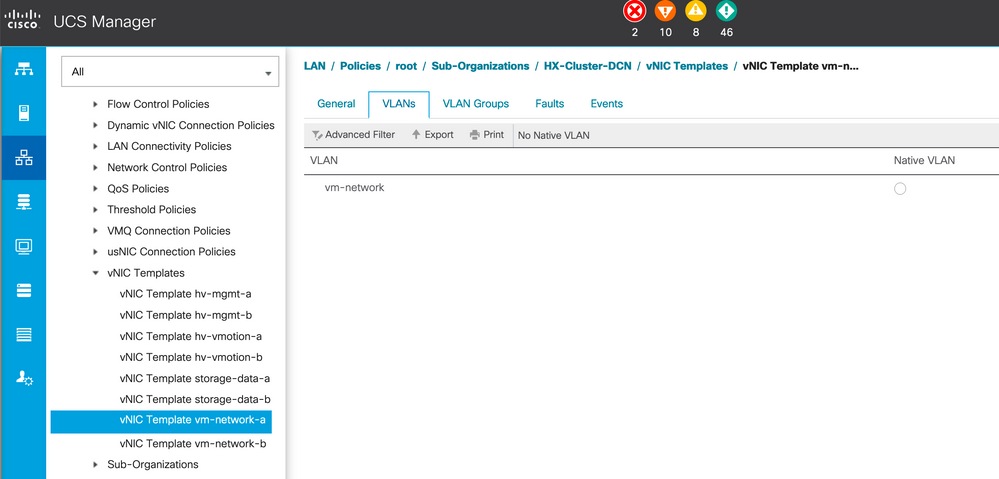
Task: Select Native VLAN radio for vm-network
Action: 900,189
